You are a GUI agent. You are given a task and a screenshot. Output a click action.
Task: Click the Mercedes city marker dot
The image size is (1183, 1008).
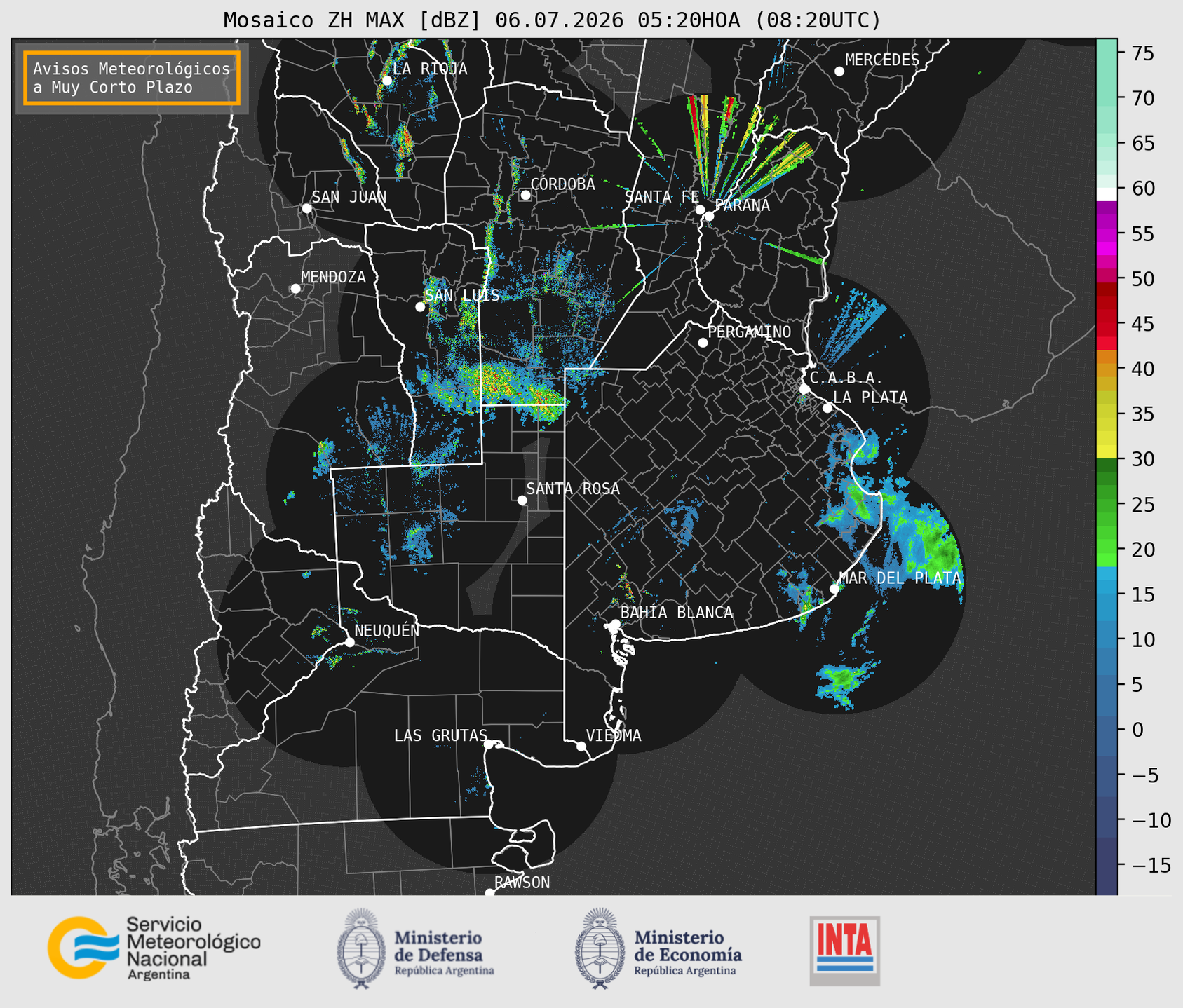[x=839, y=71]
